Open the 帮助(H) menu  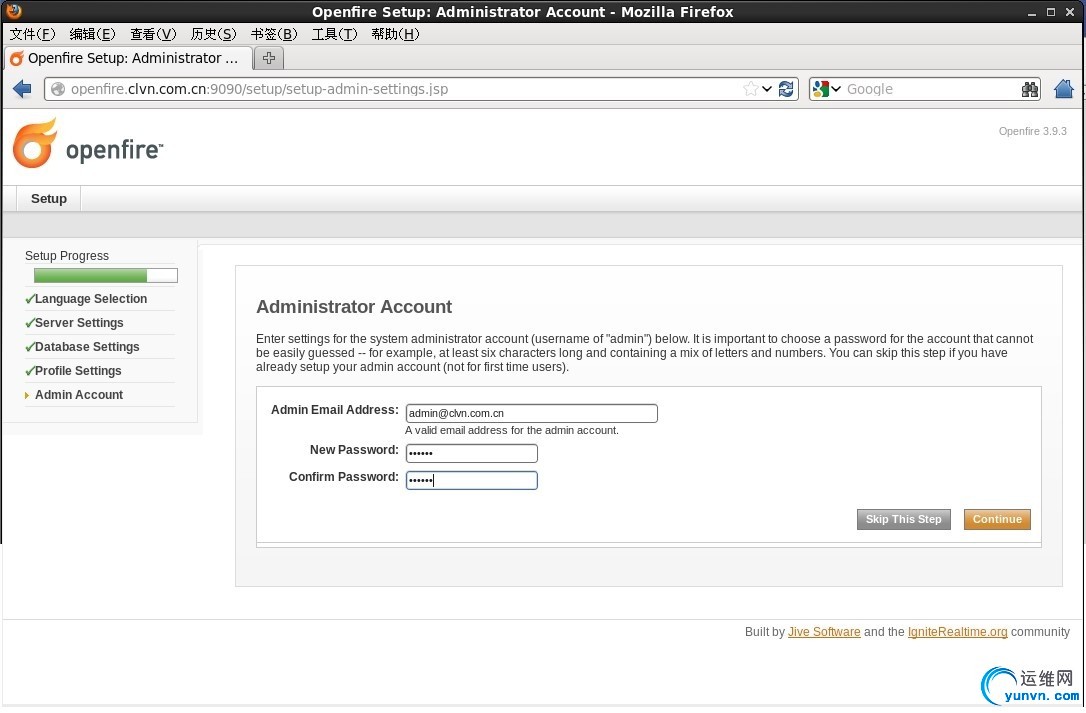[x=395, y=34]
